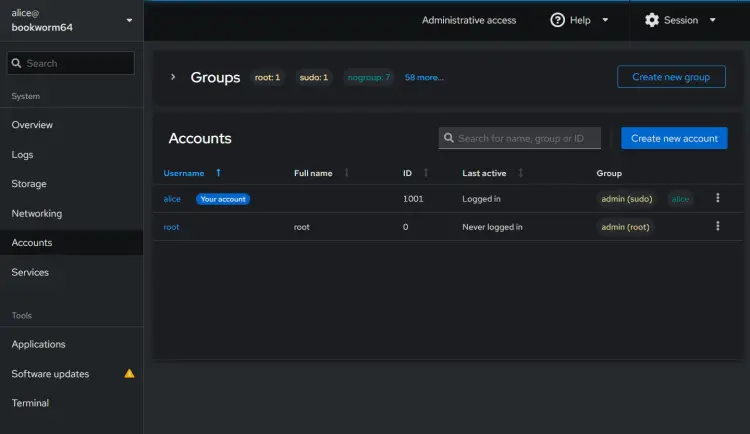750x434 pixels.
Task: Click the Logged in status text
Action: click(x=481, y=199)
